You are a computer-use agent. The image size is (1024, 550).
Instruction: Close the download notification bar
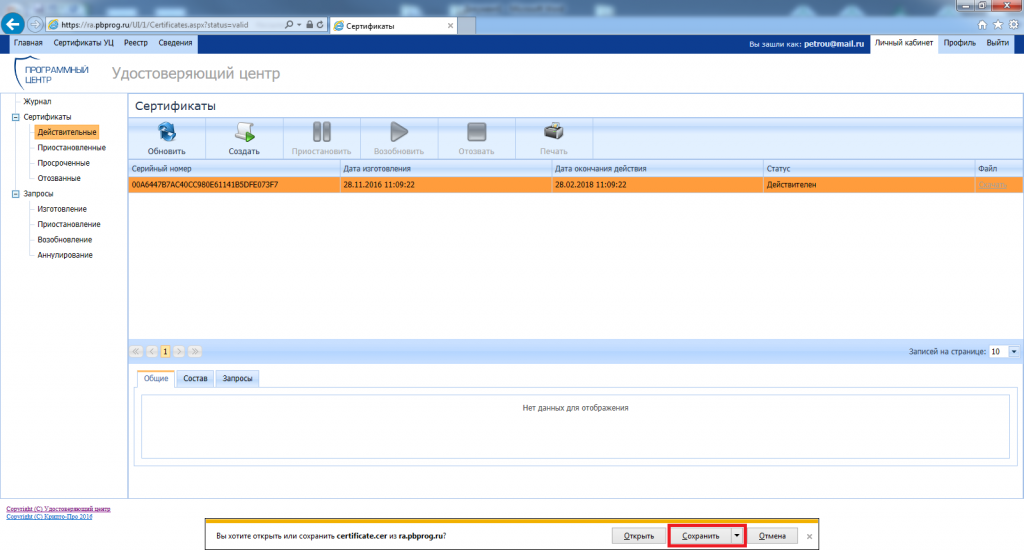coord(809,536)
